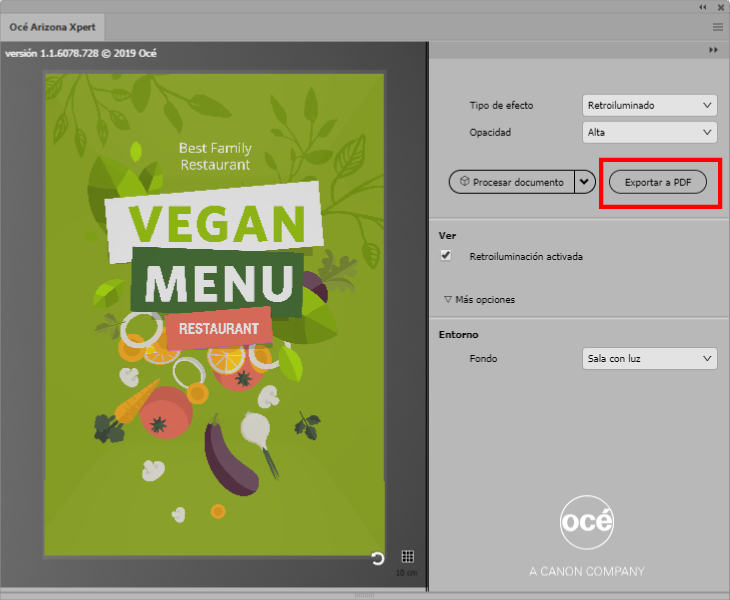Viewport: 730px width, 600px height.
Task: Close the Océ Arizona Xpert panel
Action: coord(721,7)
